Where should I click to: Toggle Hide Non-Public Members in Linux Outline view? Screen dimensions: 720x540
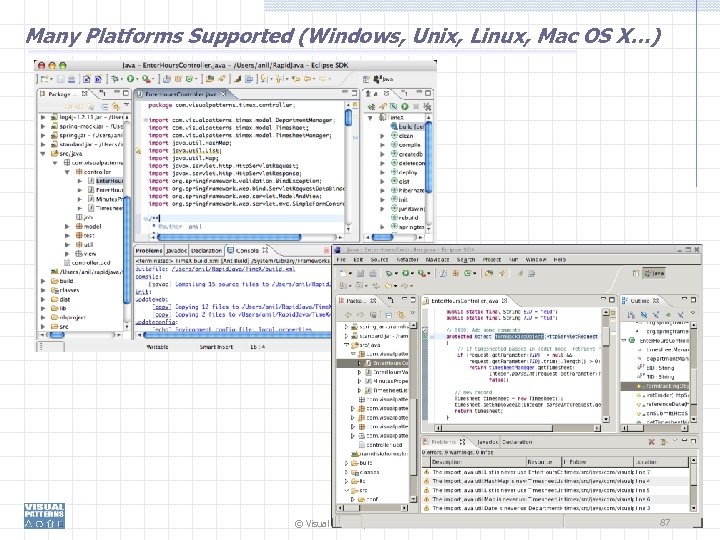click(x=668, y=315)
